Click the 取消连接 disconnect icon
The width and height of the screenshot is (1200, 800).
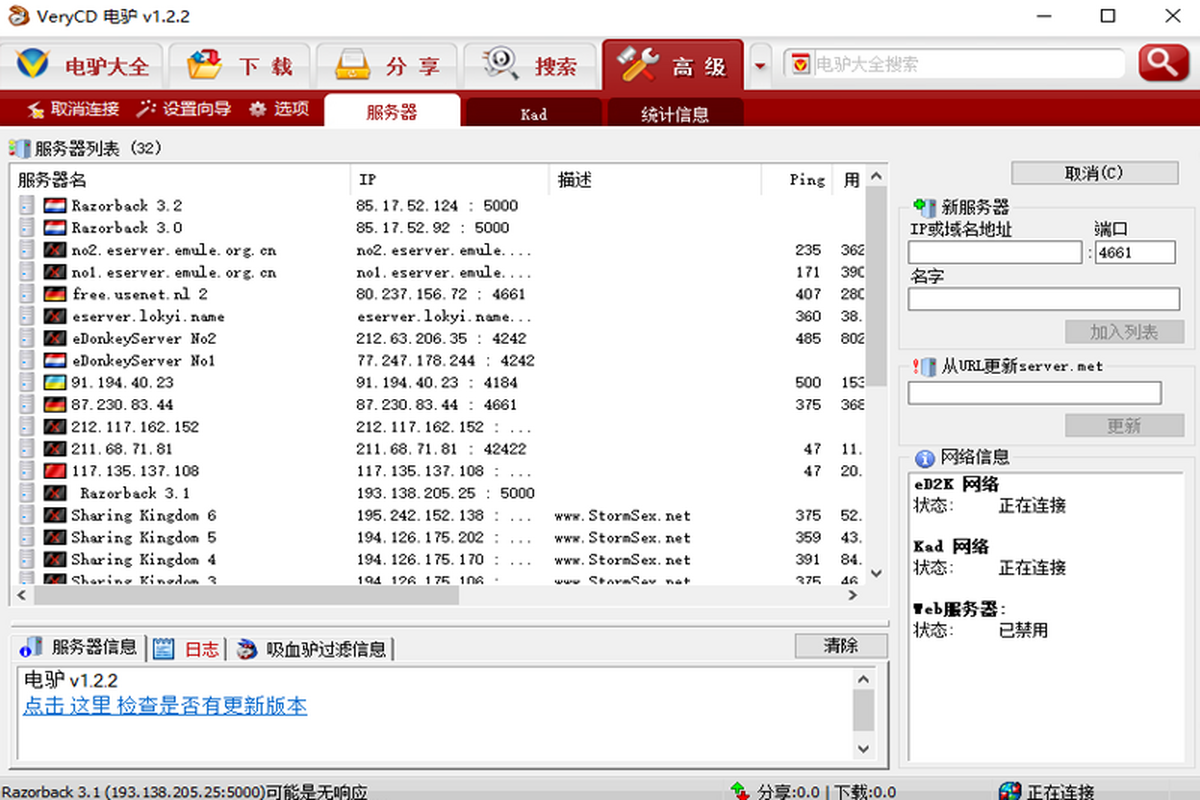pyautogui.click(x=36, y=109)
